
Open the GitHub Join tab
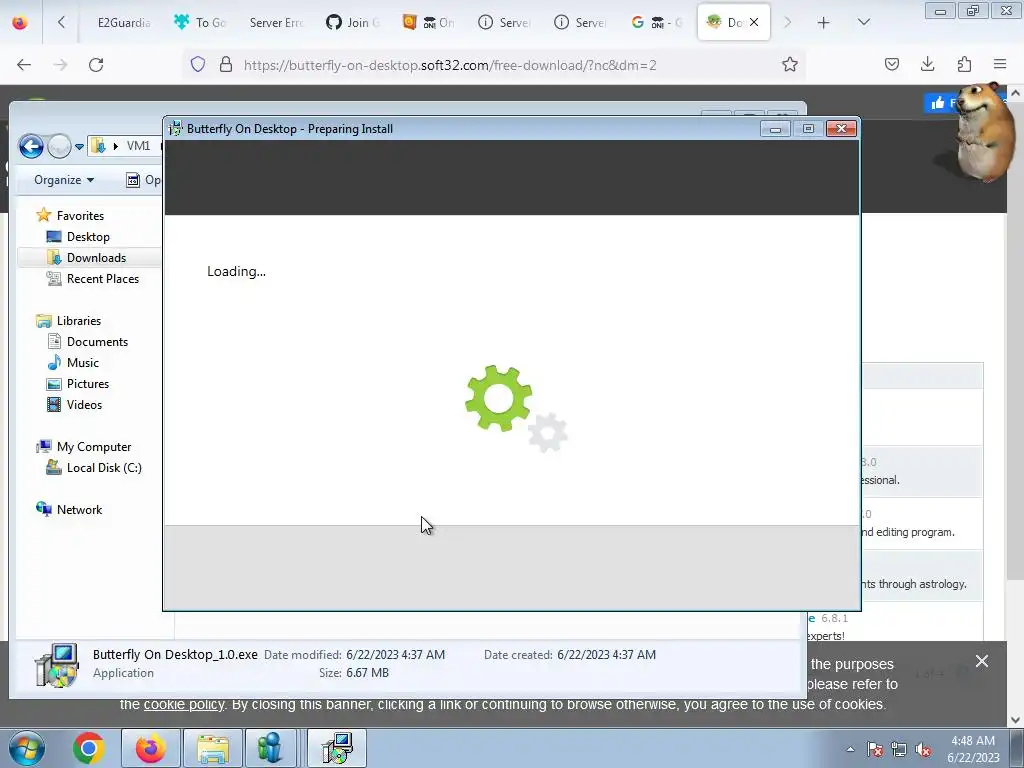pyautogui.click(x=352, y=22)
